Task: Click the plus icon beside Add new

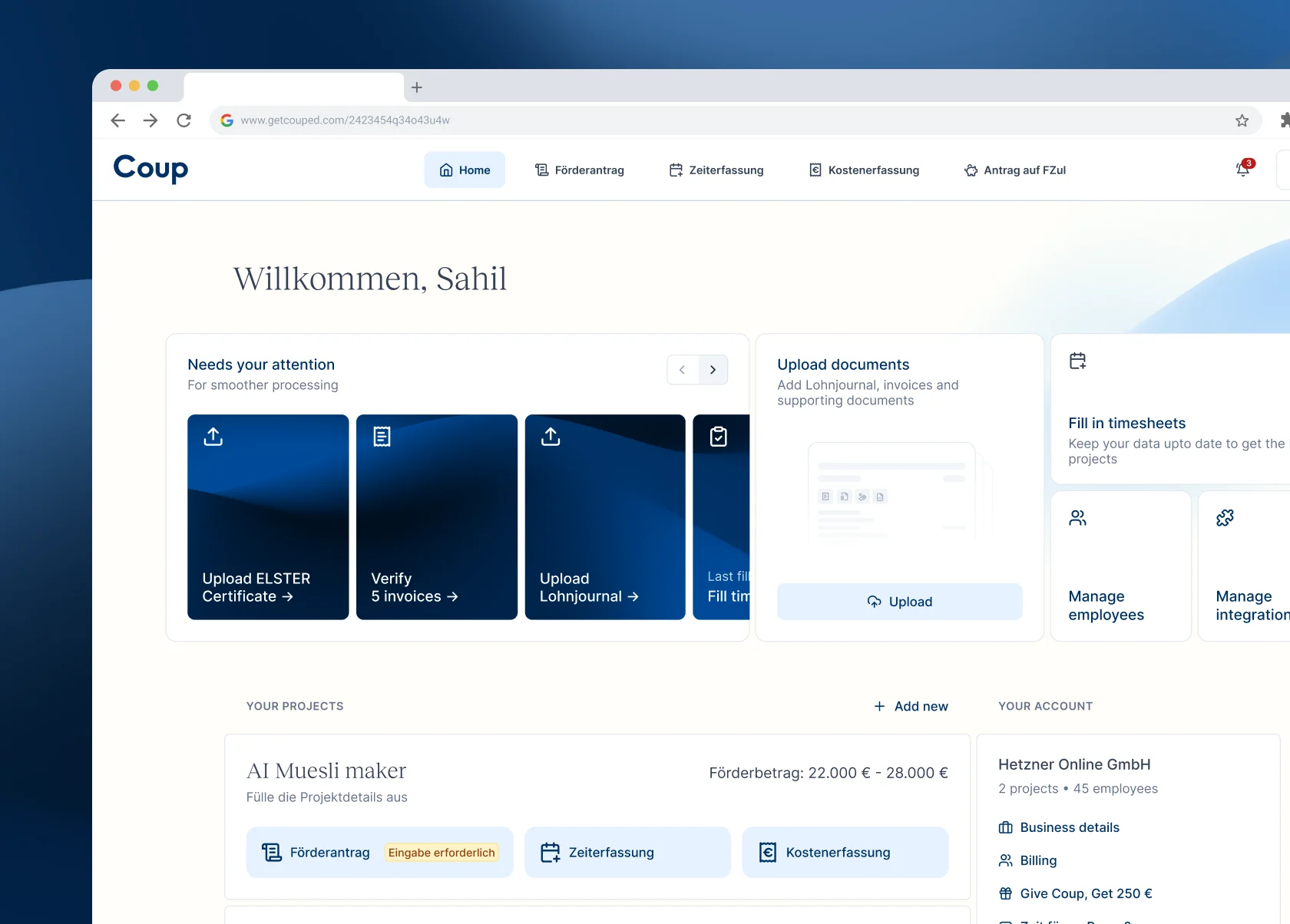Action: pos(880,706)
